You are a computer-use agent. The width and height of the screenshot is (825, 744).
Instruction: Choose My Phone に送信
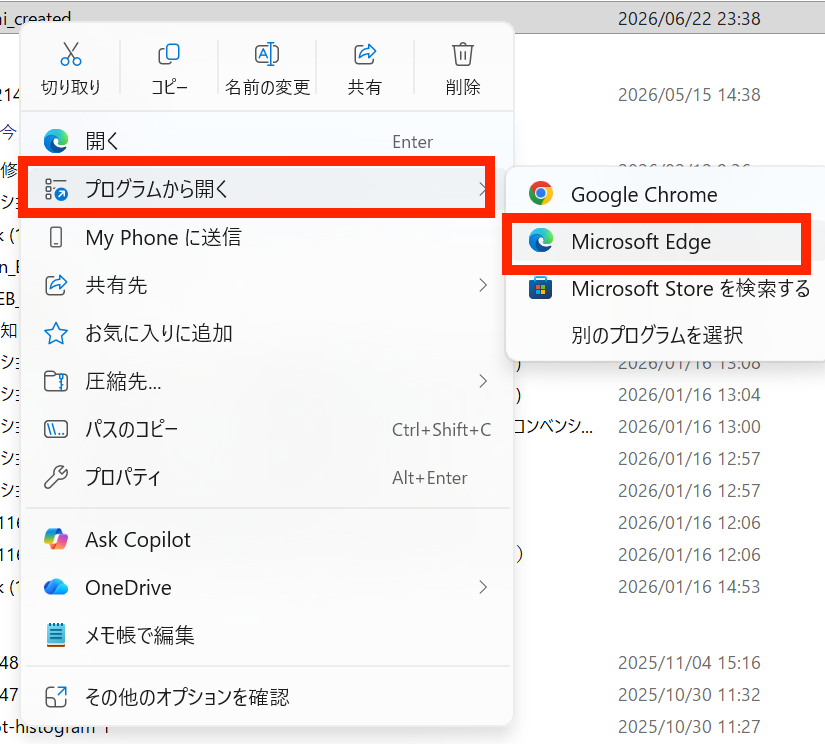pyautogui.click(x=267, y=237)
